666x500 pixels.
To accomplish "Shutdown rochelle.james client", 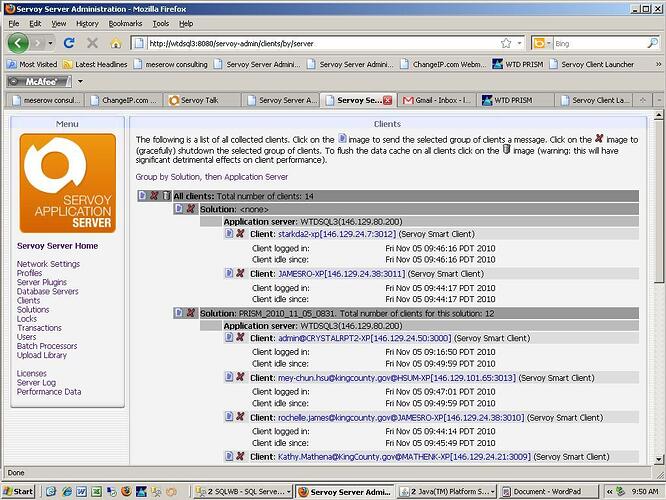I will 240,417.
